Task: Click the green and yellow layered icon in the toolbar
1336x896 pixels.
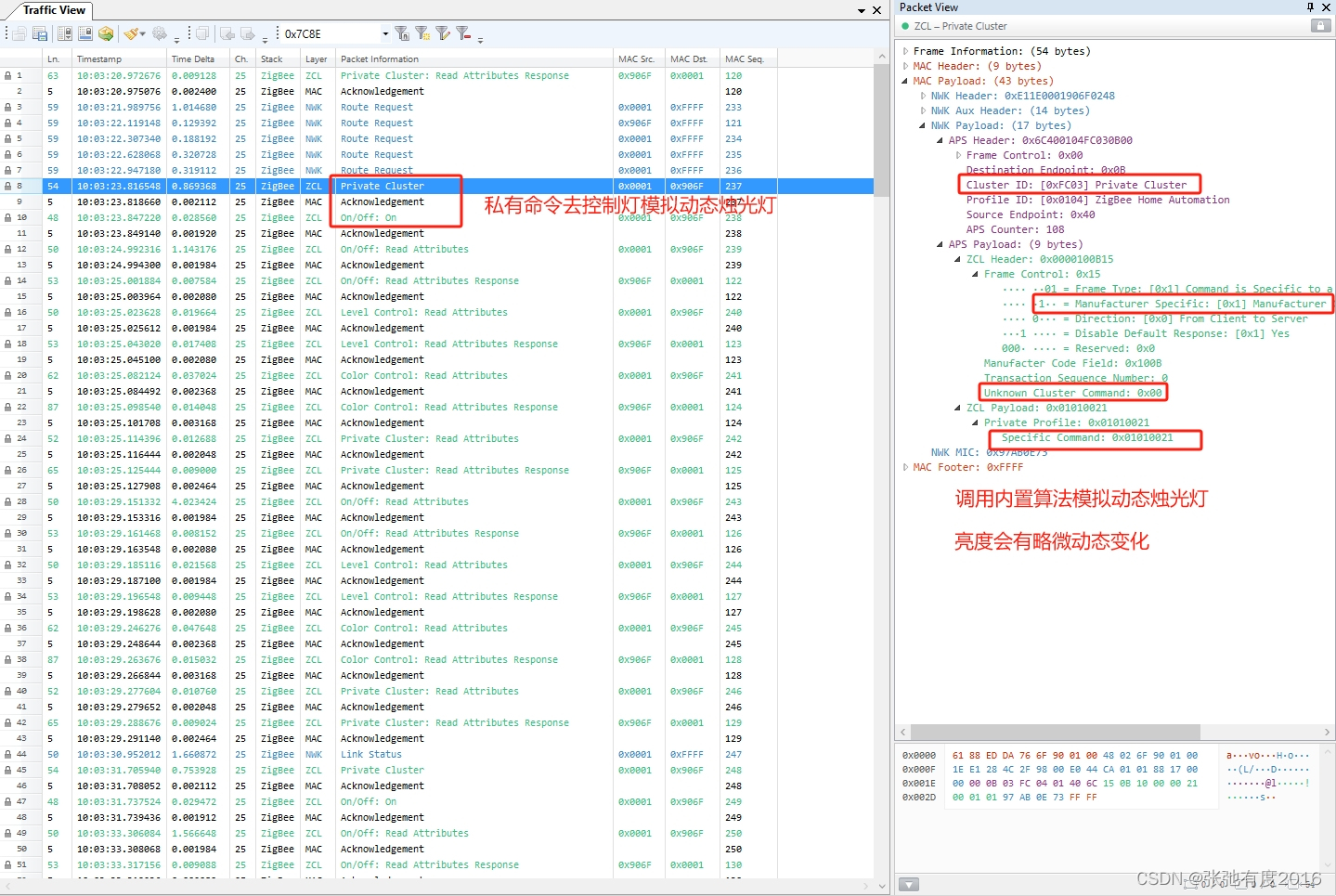Action: [x=106, y=33]
